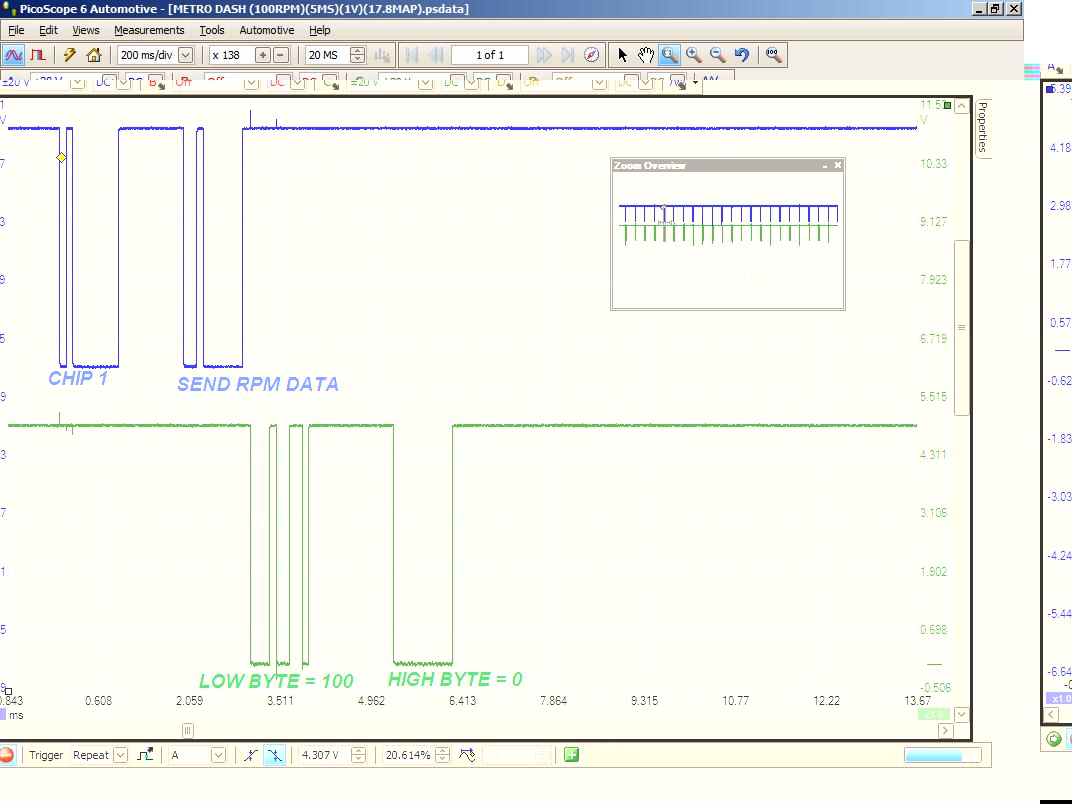Increase horizontal zoom with plus button
This screenshot has width=1072, height=804.
(x=263, y=55)
